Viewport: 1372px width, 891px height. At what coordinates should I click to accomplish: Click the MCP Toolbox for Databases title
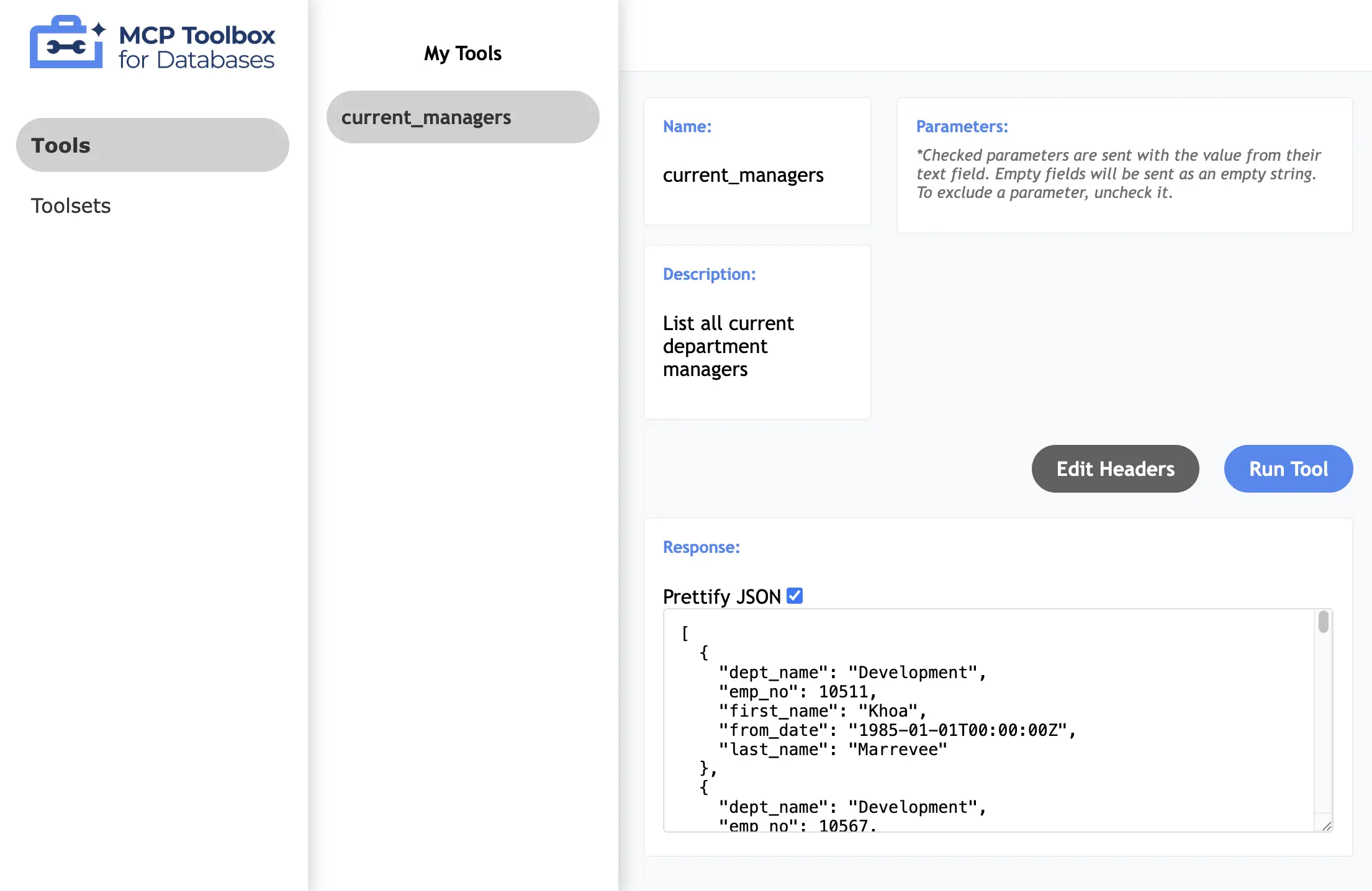pos(196,47)
